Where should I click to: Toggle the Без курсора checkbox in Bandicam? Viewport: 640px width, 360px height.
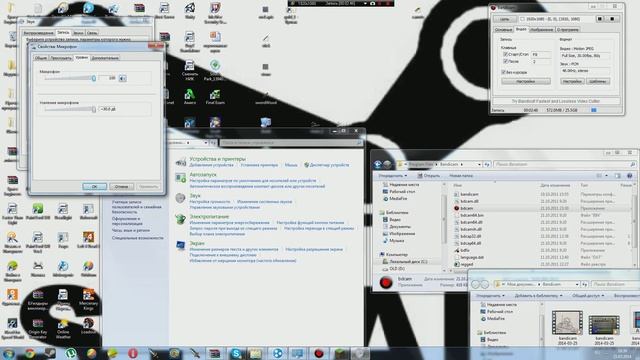503,72
